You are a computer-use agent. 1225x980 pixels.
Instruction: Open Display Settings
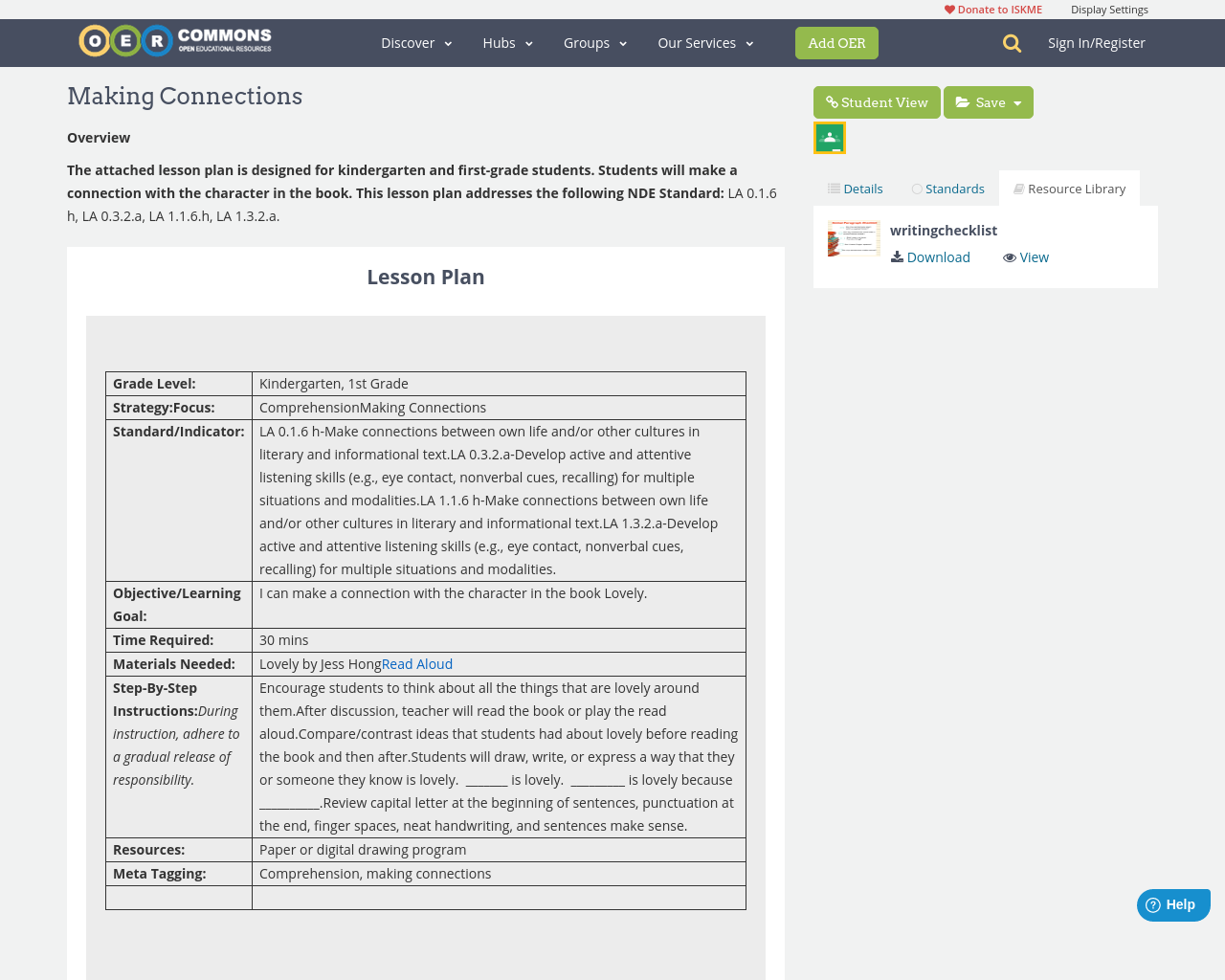coord(1109,10)
